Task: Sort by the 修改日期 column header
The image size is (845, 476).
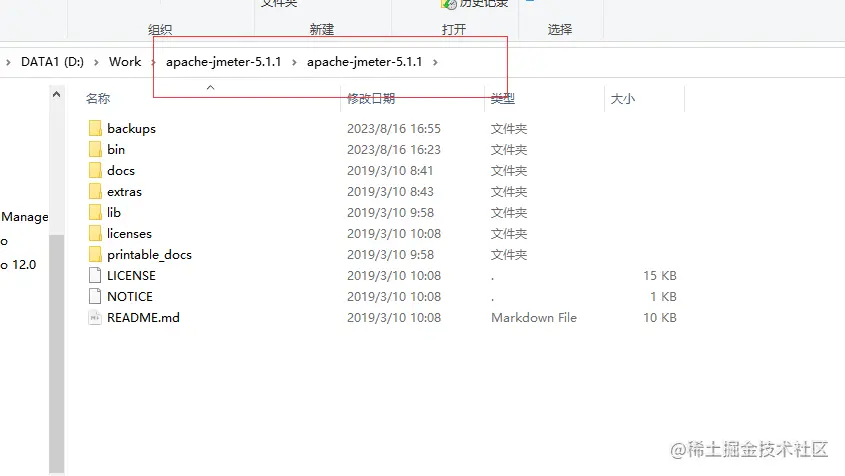Action: [371, 99]
